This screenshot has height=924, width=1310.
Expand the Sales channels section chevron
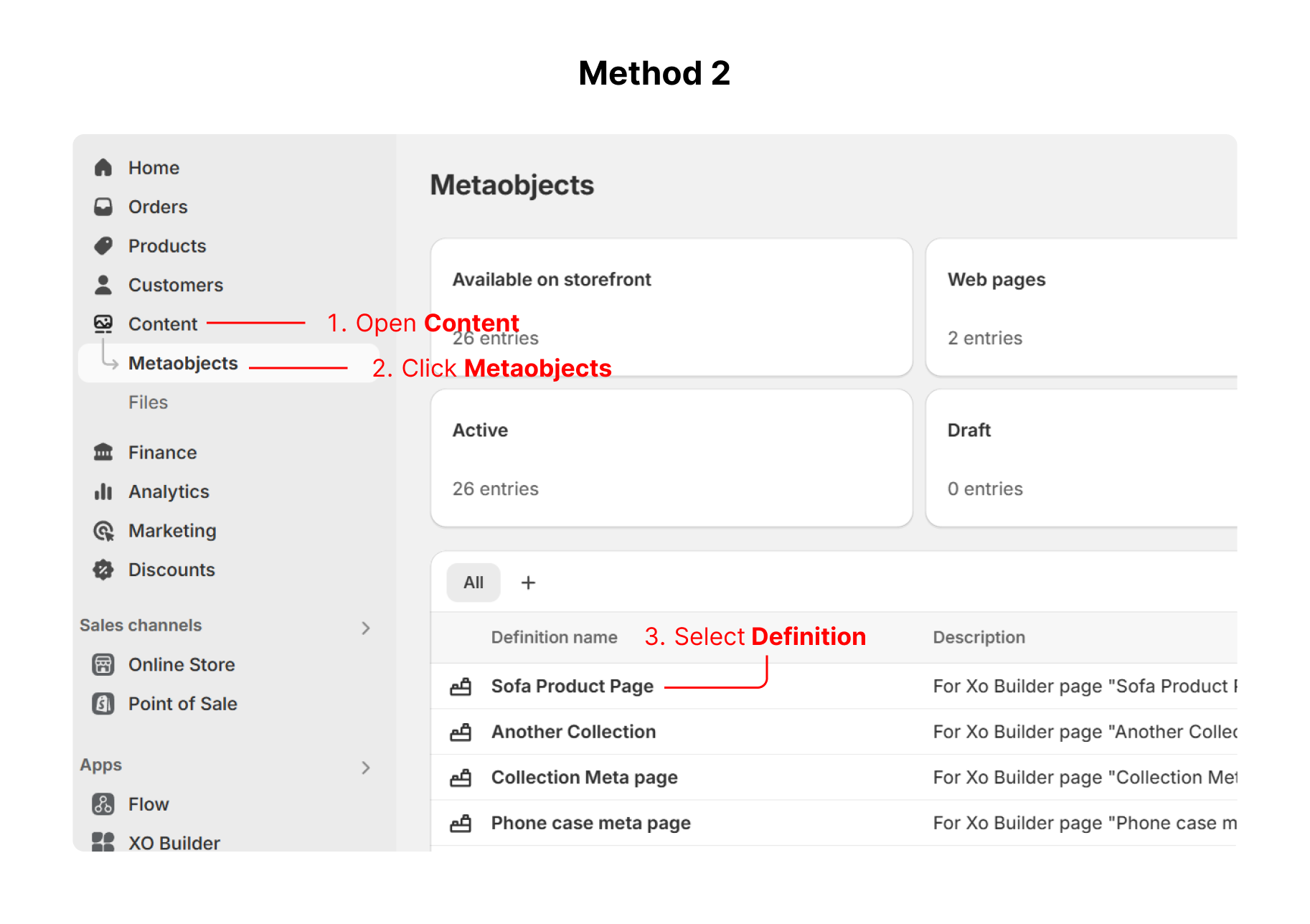coord(366,628)
